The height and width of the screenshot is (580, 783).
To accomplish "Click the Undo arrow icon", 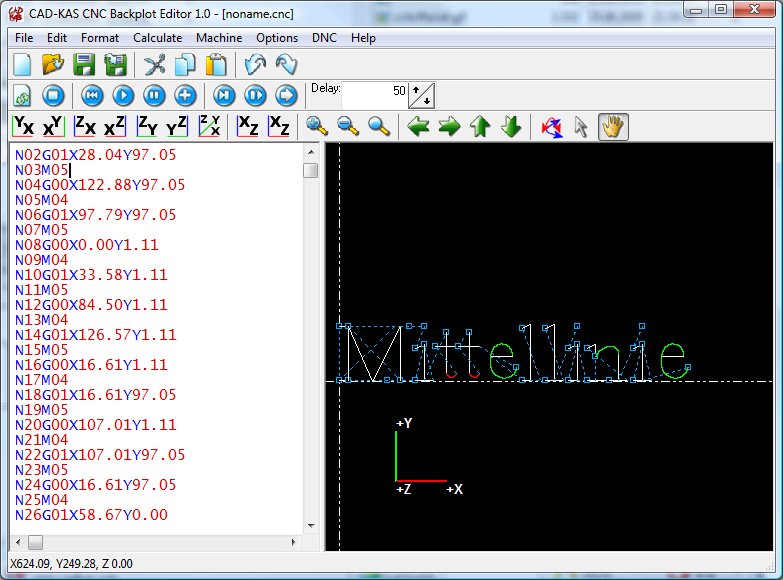I will (255, 65).
